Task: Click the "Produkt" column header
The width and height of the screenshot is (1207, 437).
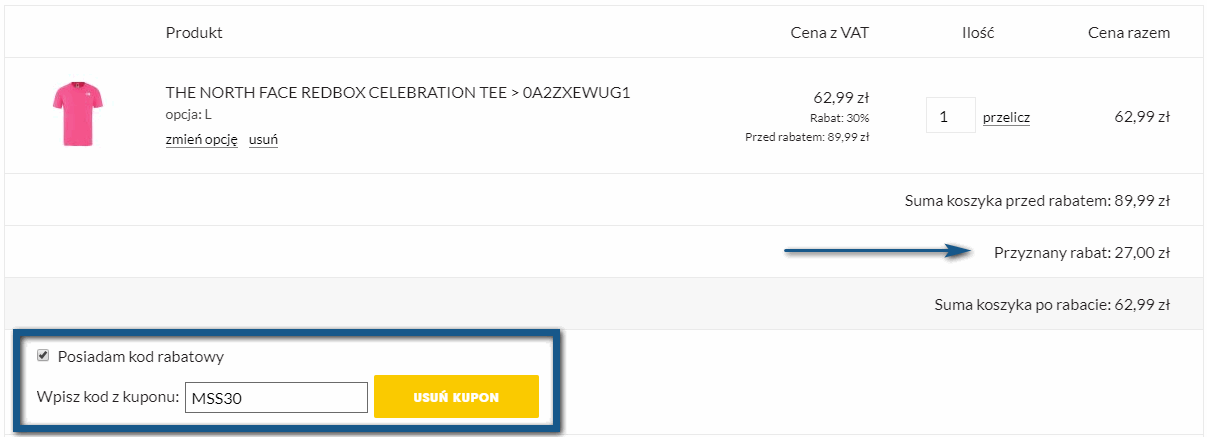Action: click(x=194, y=33)
